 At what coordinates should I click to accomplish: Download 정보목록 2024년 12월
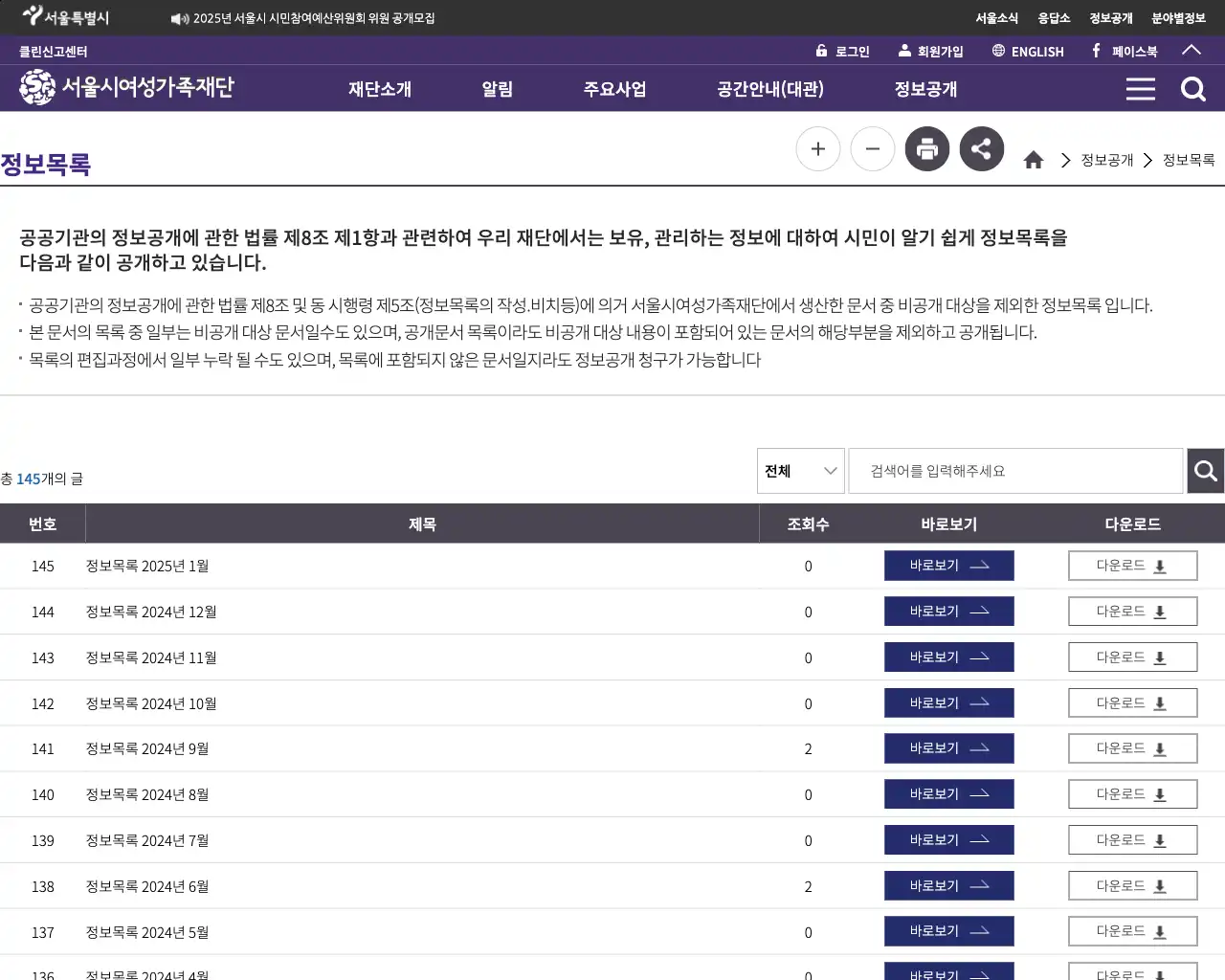(x=1132, y=611)
